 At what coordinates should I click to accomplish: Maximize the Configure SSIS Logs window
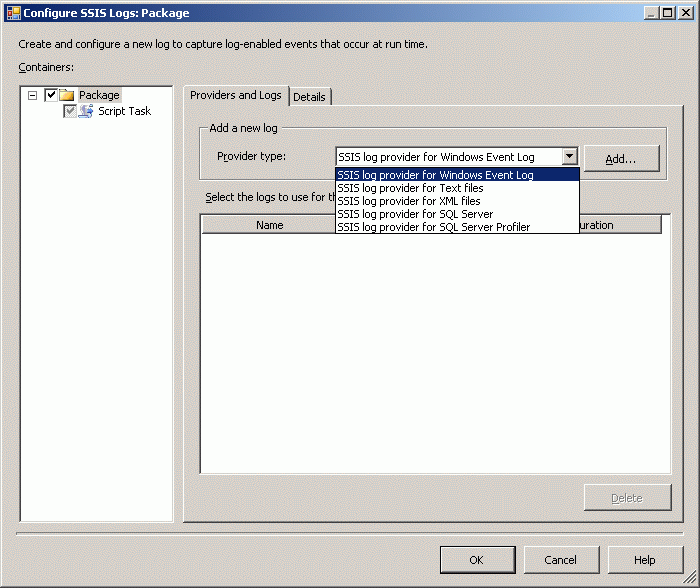pos(668,13)
